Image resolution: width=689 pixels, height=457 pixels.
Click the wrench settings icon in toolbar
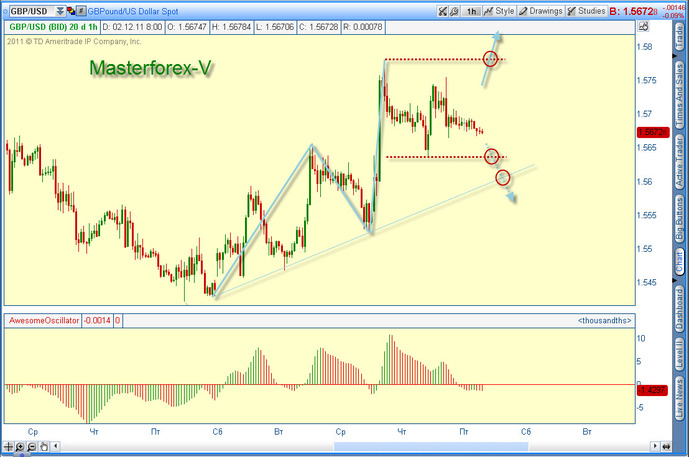tap(454, 11)
